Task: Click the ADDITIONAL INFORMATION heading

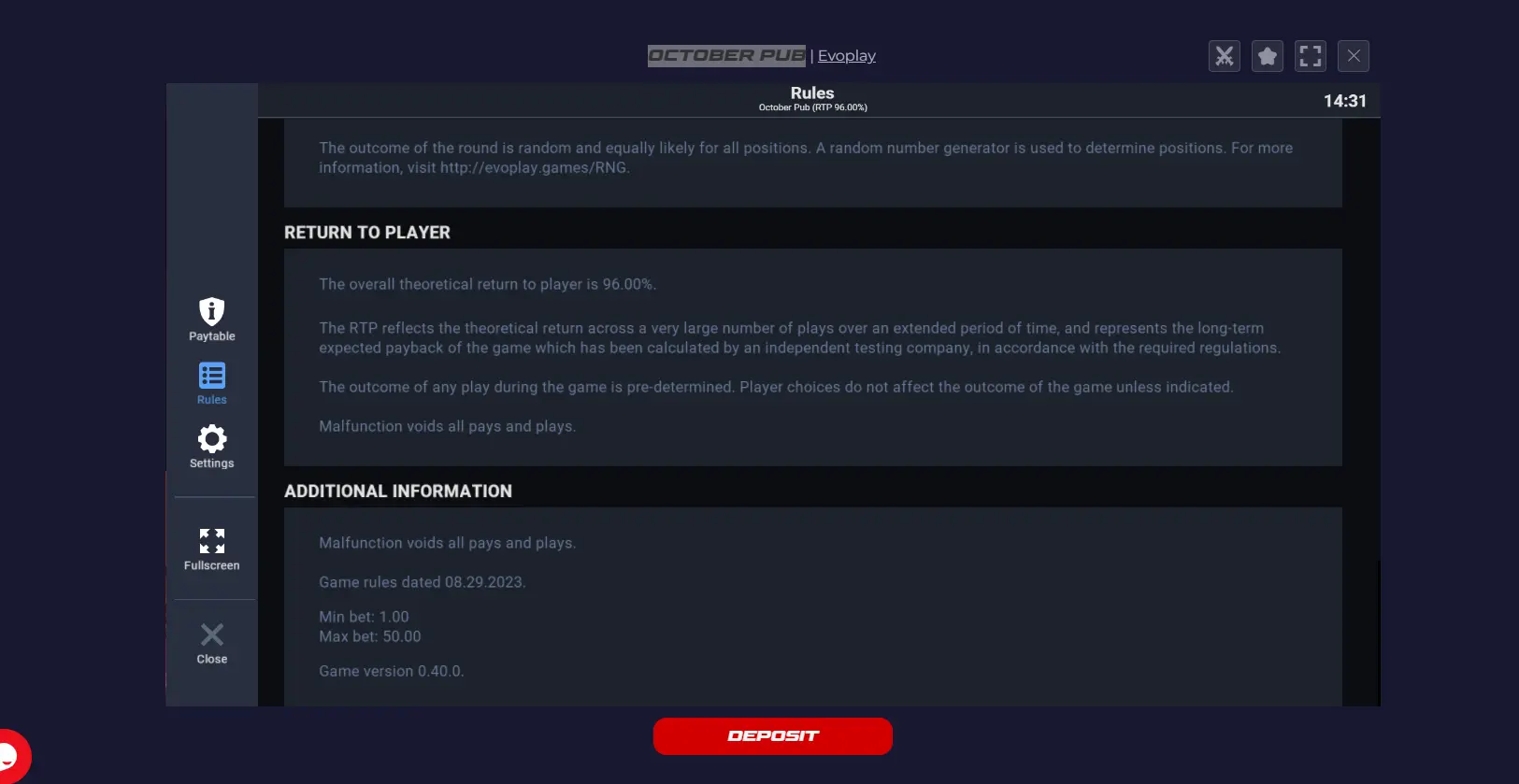Action: click(x=398, y=492)
